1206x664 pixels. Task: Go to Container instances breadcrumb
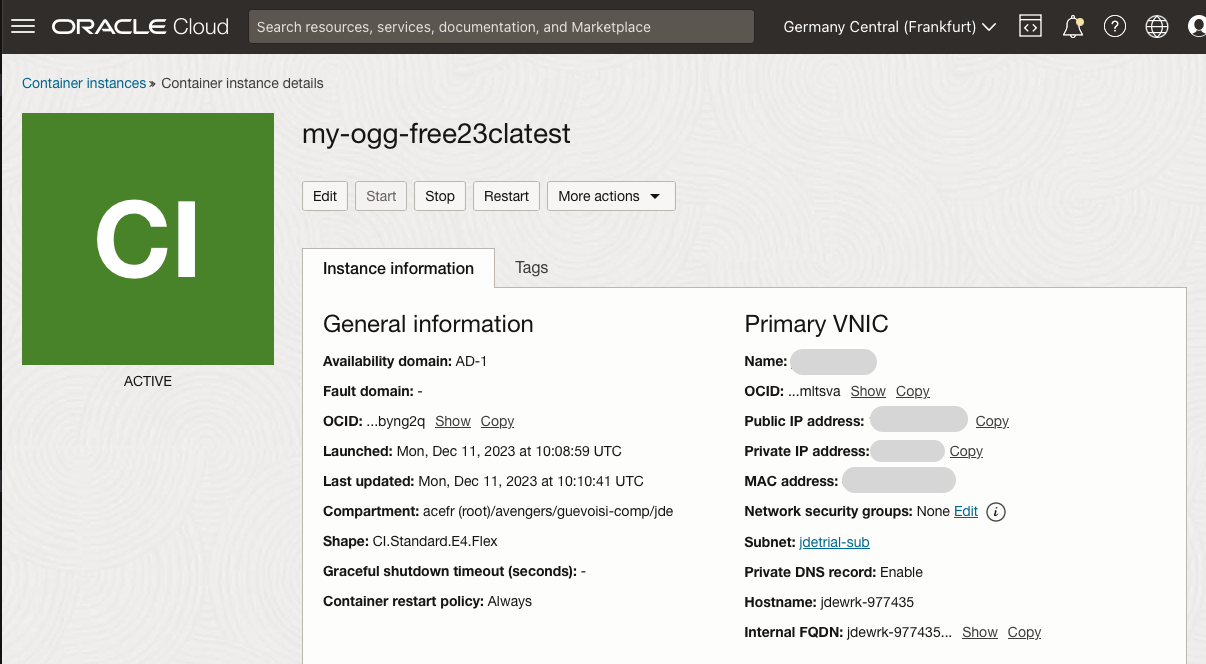[84, 83]
